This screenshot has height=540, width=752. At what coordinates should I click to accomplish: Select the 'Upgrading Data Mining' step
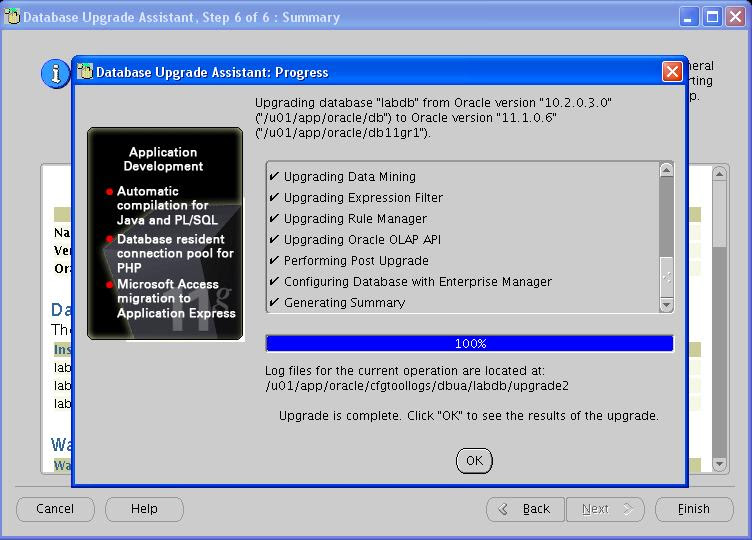350,176
